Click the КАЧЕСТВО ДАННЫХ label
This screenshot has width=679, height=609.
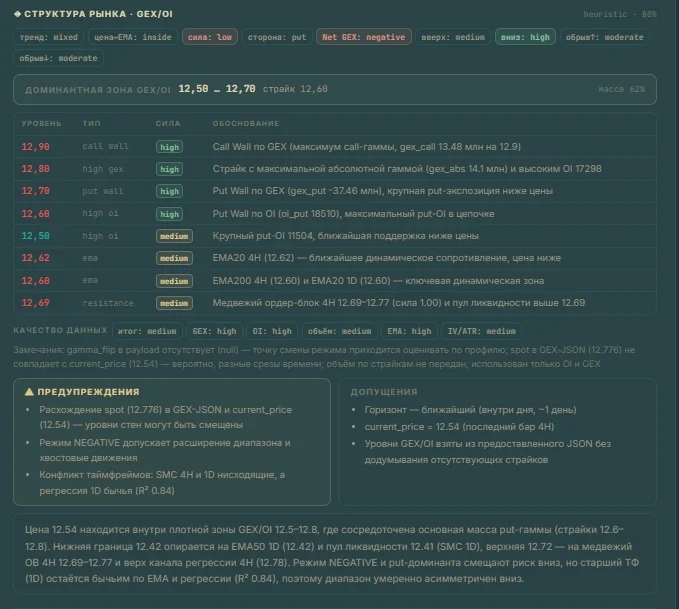(60, 330)
